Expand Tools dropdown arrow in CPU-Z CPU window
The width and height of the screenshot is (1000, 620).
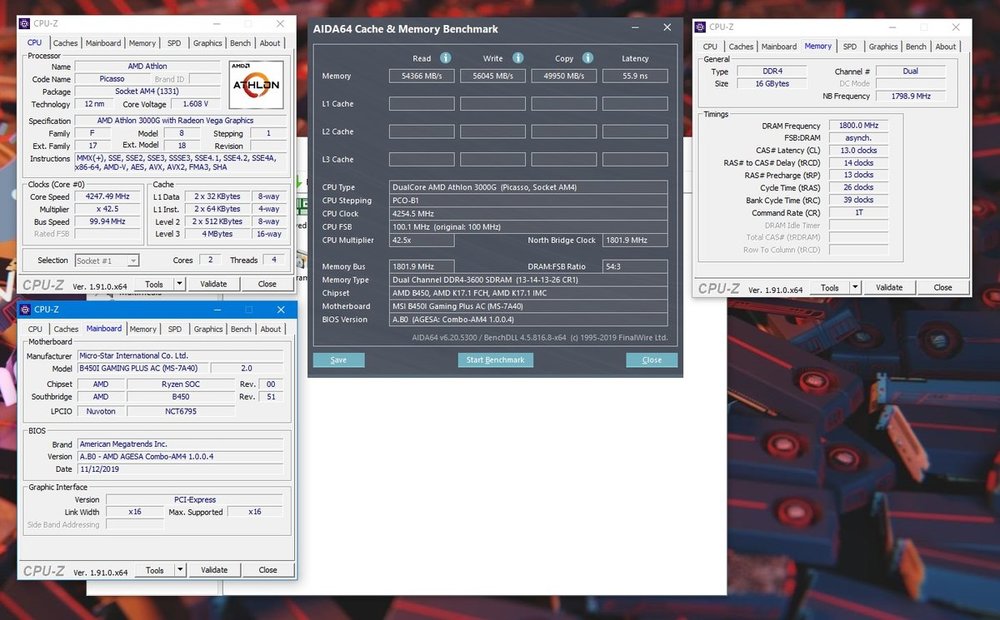(x=179, y=284)
